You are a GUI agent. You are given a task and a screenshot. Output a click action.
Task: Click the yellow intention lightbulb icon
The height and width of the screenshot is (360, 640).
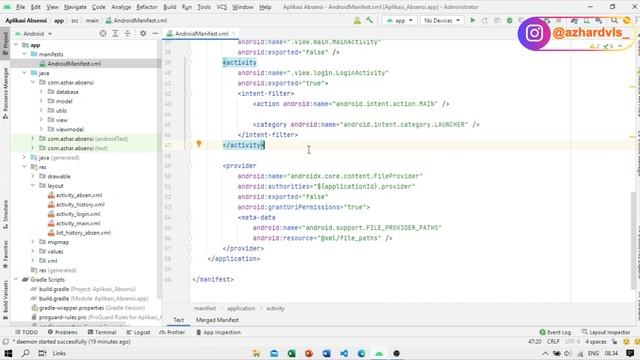[199, 144]
